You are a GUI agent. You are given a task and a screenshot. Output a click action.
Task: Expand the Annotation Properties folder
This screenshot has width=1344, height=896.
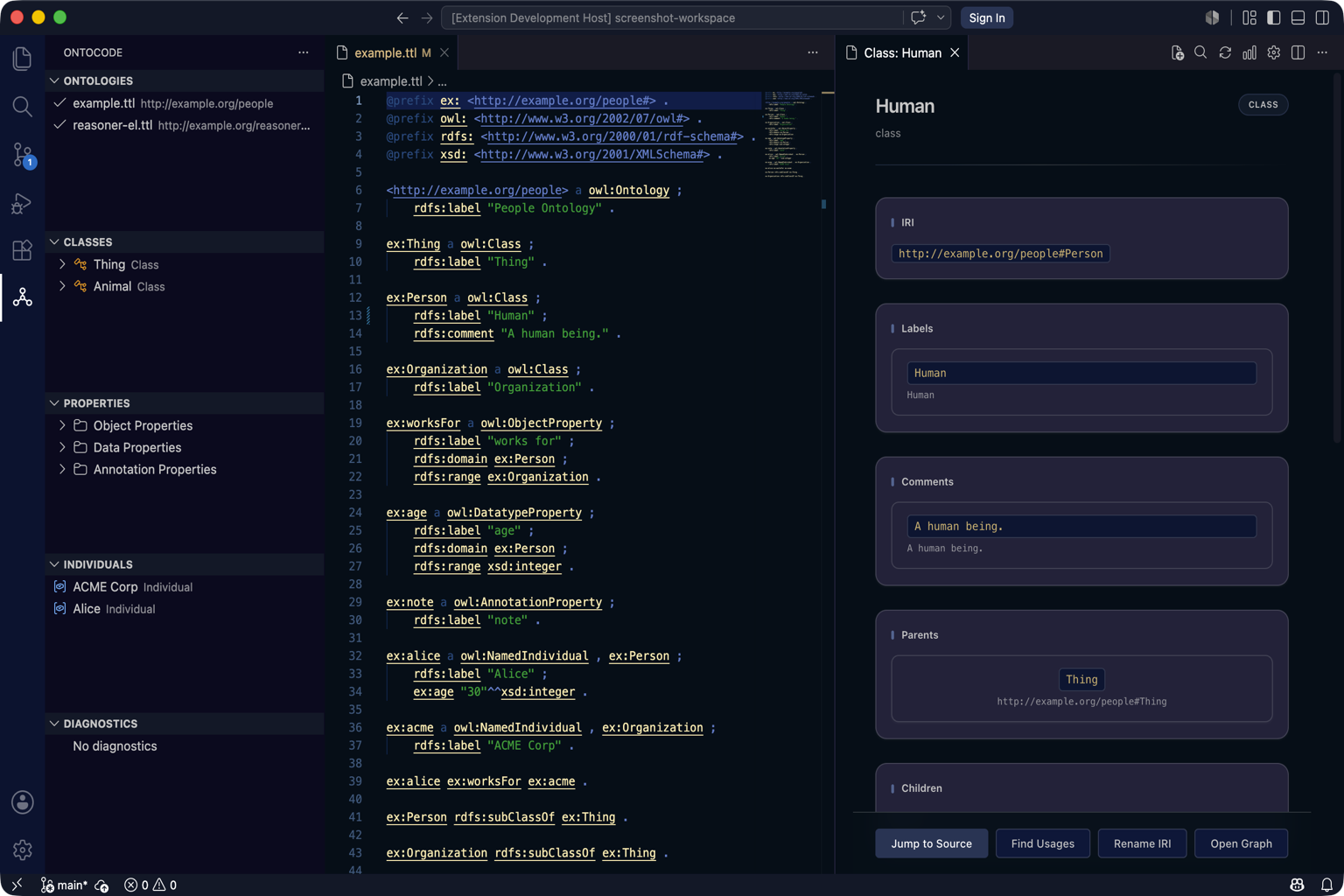(x=62, y=469)
